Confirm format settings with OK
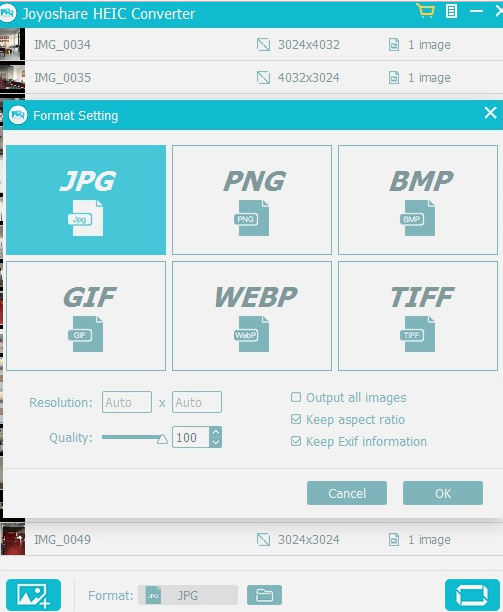The width and height of the screenshot is (503, 612). (443, 493)
